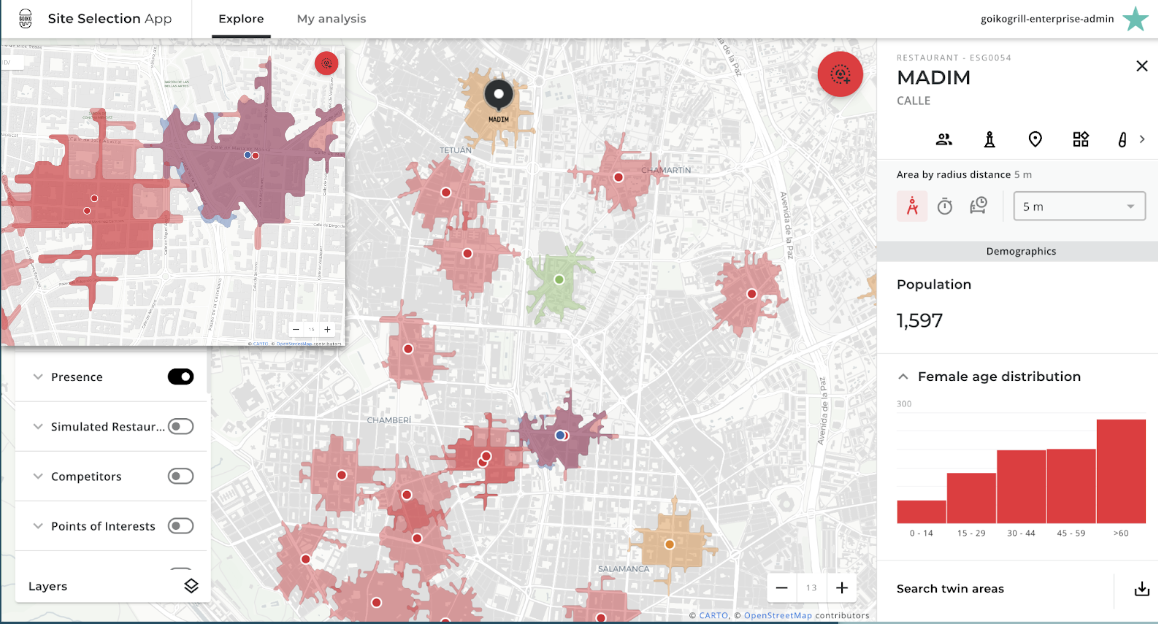1158x624 pixels.
Task: Turn off the Presence layer toggle
Action: [180, 377]
